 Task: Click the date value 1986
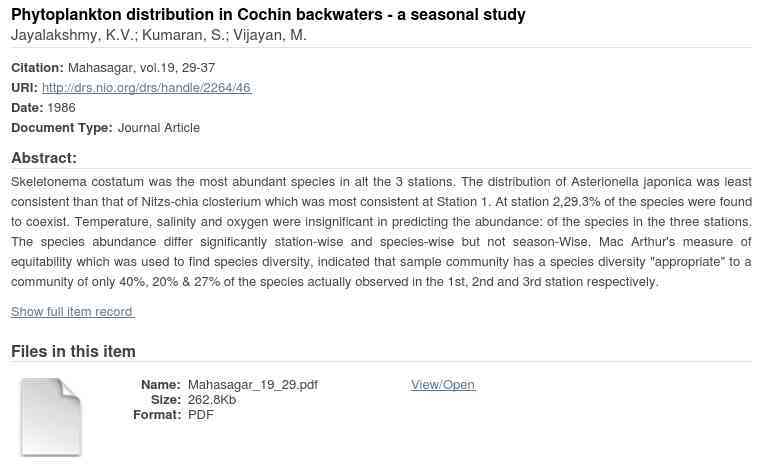(61, 108)
